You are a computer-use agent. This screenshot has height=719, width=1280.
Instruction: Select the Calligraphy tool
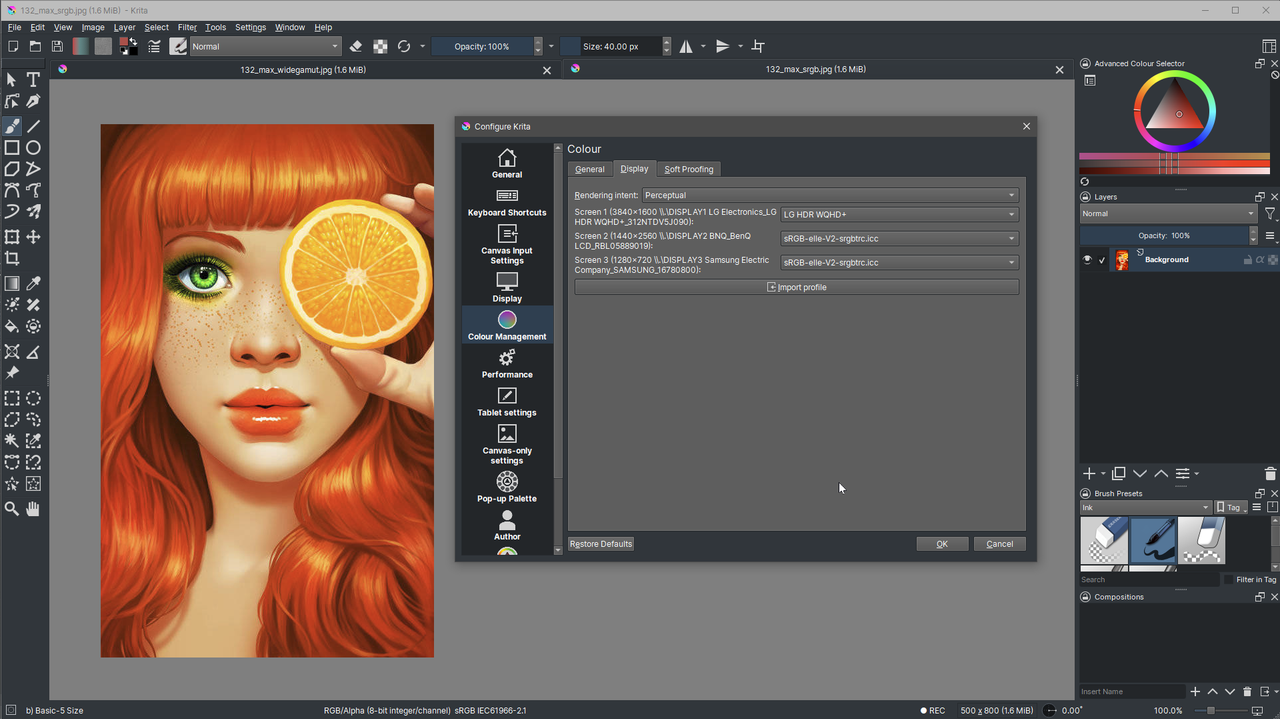click(x=33, y=101)
